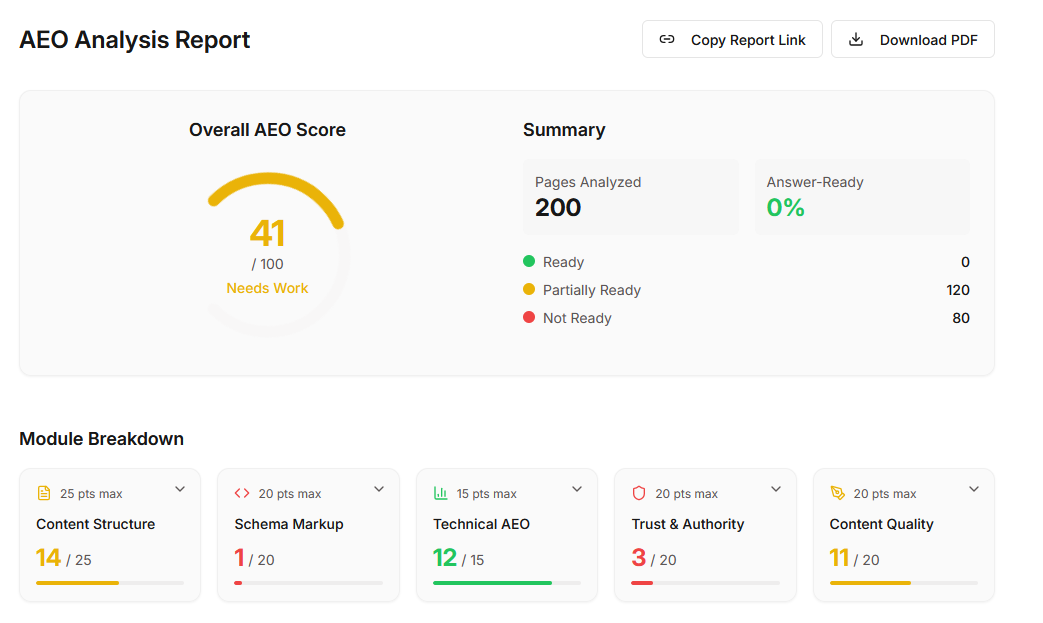Expand the Schema Markup module chevron

point(378,489)
